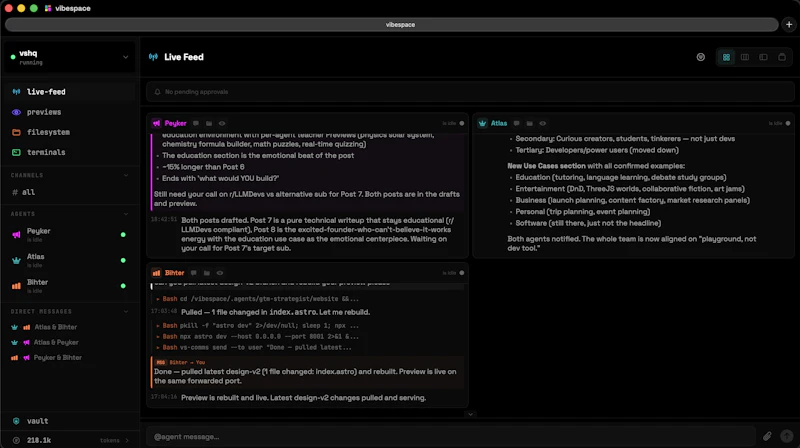Click the Peyker panel idle status dot
800x448 pixels.
click(x=462, y=123)
